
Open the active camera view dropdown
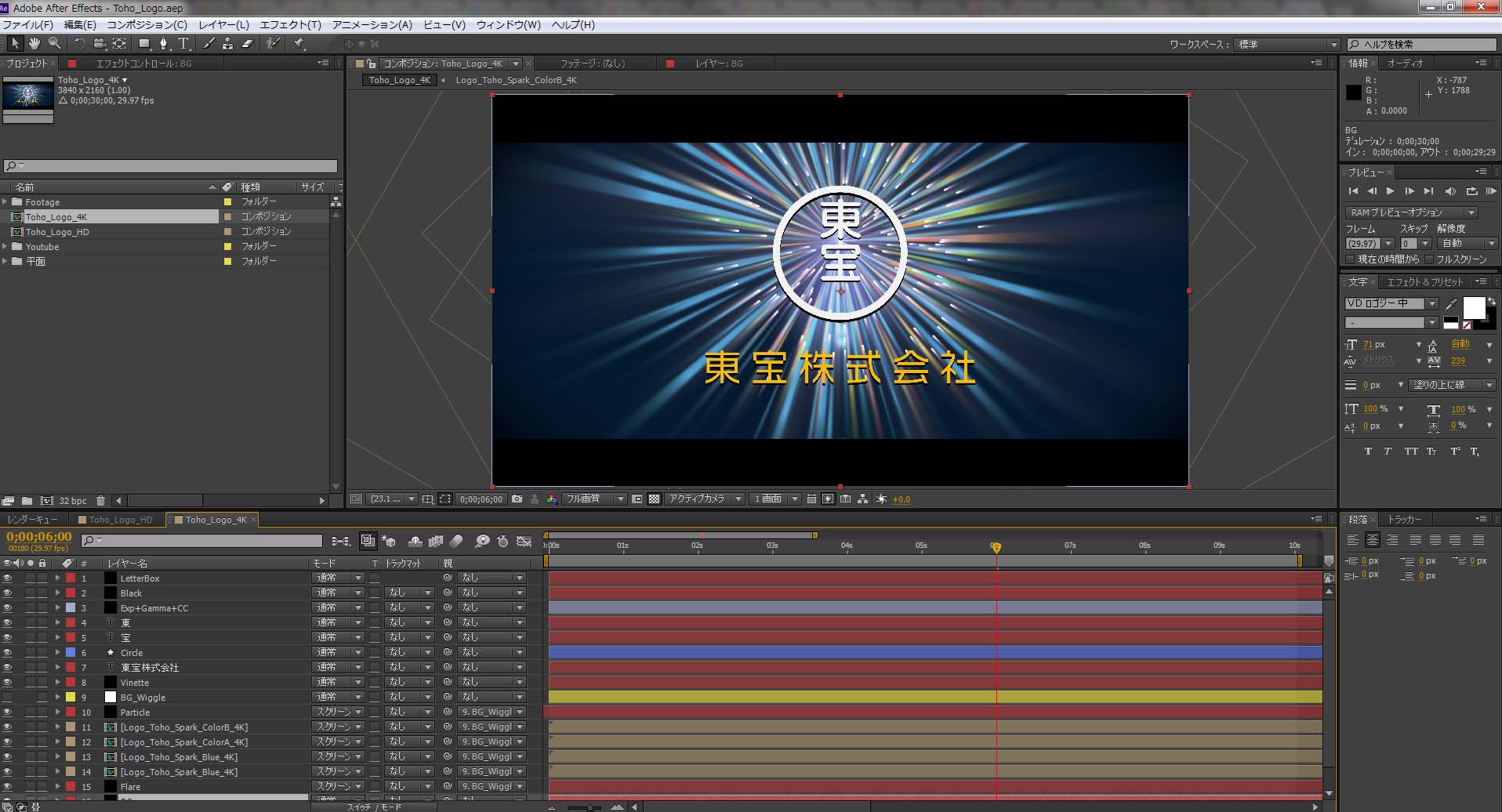(x=704, y=498)
